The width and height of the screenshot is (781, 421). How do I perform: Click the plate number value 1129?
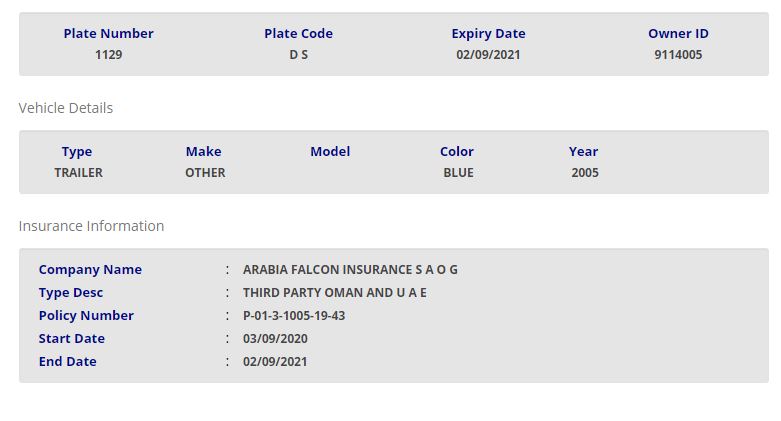pyautogui.click(x=108, y=55)
